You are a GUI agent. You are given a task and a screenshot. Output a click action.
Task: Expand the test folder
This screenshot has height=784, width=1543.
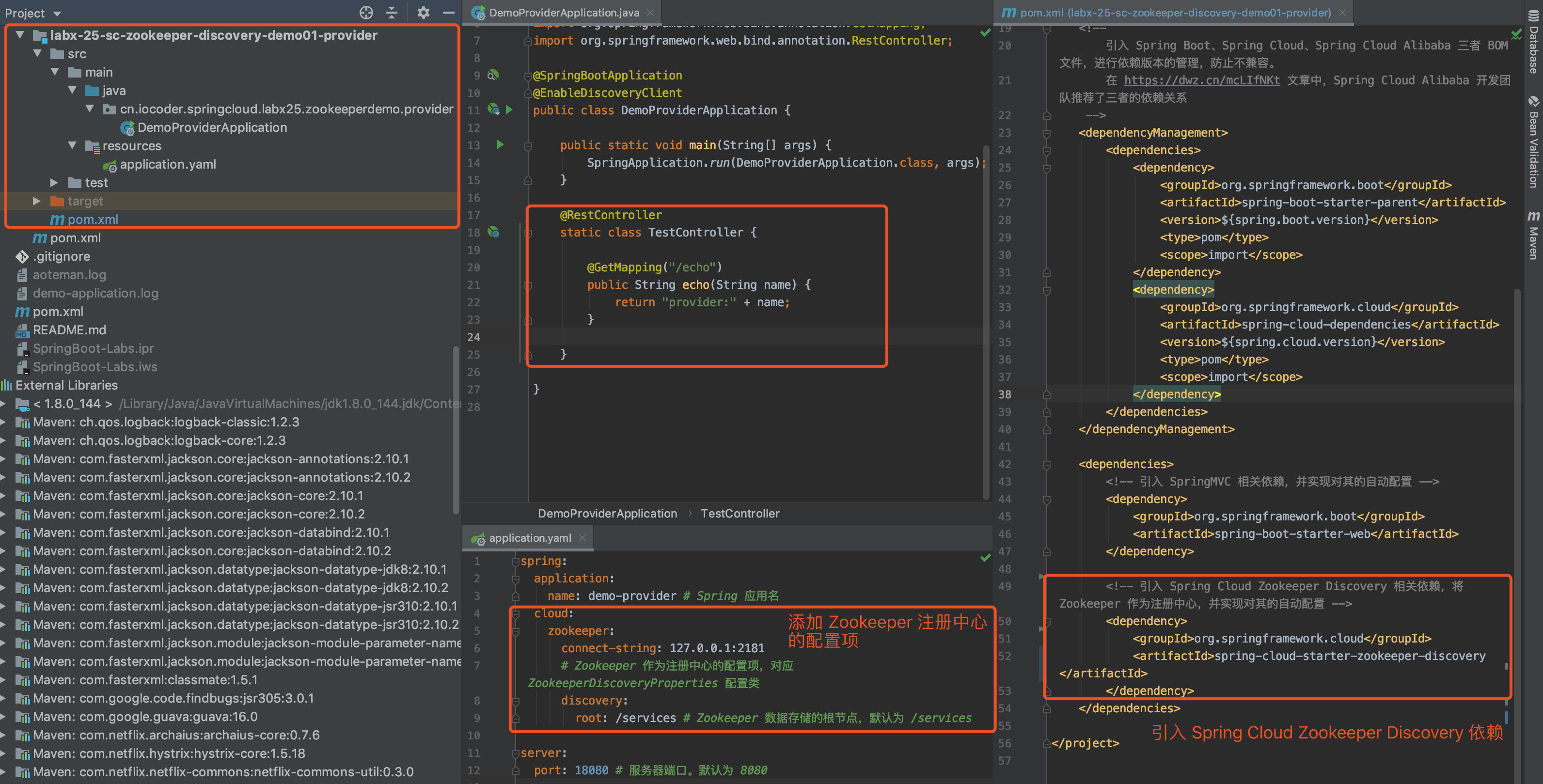pos(54,183)
